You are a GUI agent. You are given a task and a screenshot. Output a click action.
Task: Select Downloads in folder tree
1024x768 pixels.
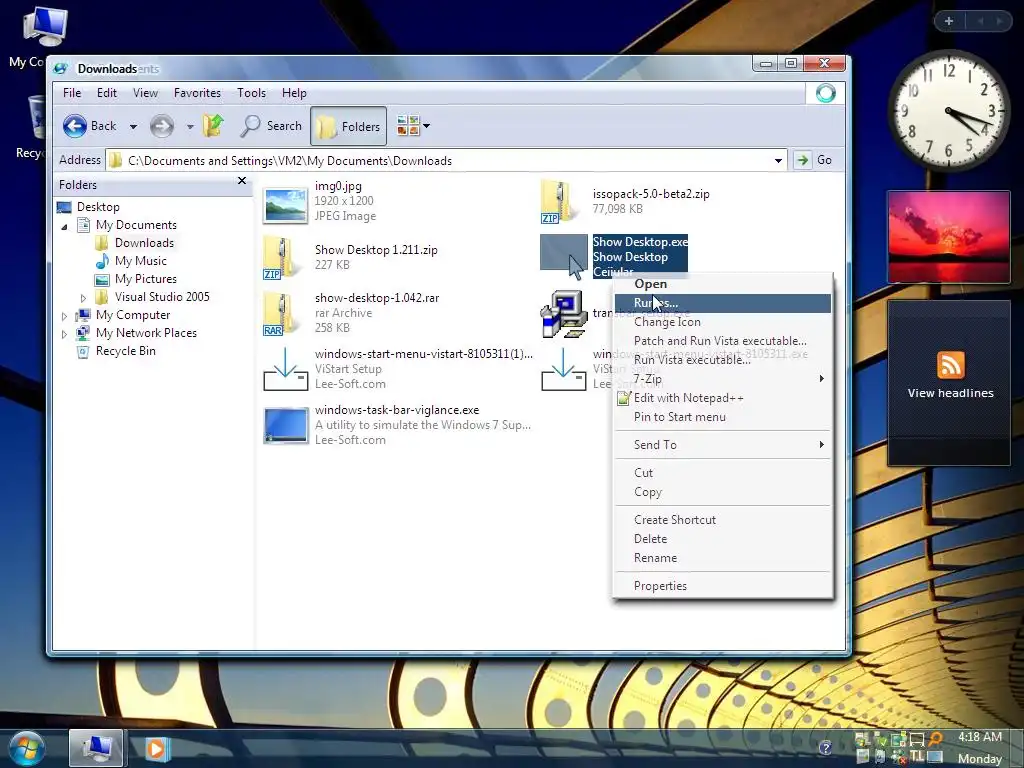tap(144, 243)
